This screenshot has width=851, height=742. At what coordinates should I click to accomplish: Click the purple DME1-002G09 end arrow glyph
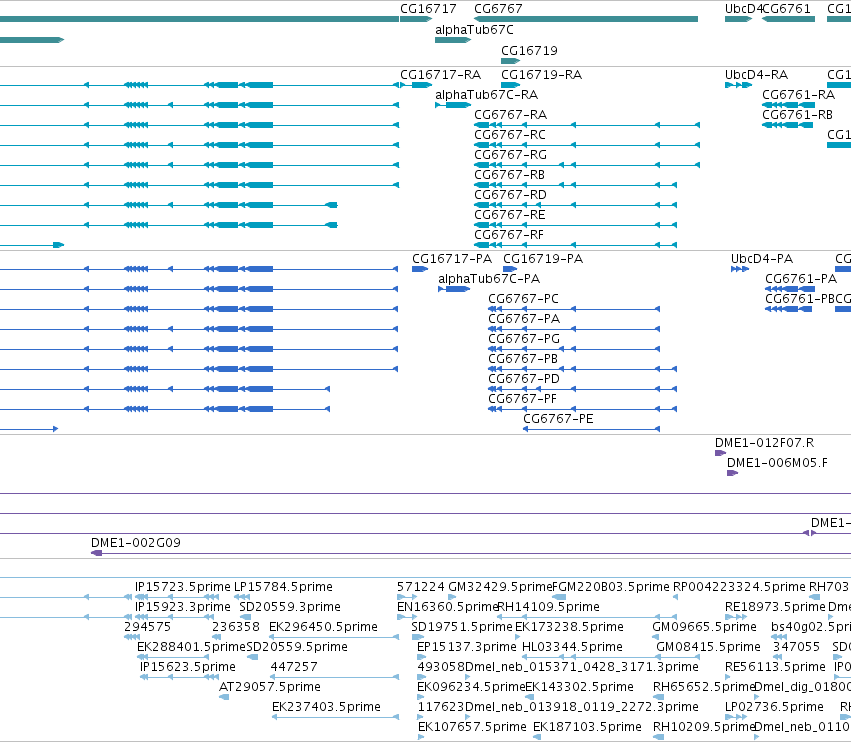[97, 553]
